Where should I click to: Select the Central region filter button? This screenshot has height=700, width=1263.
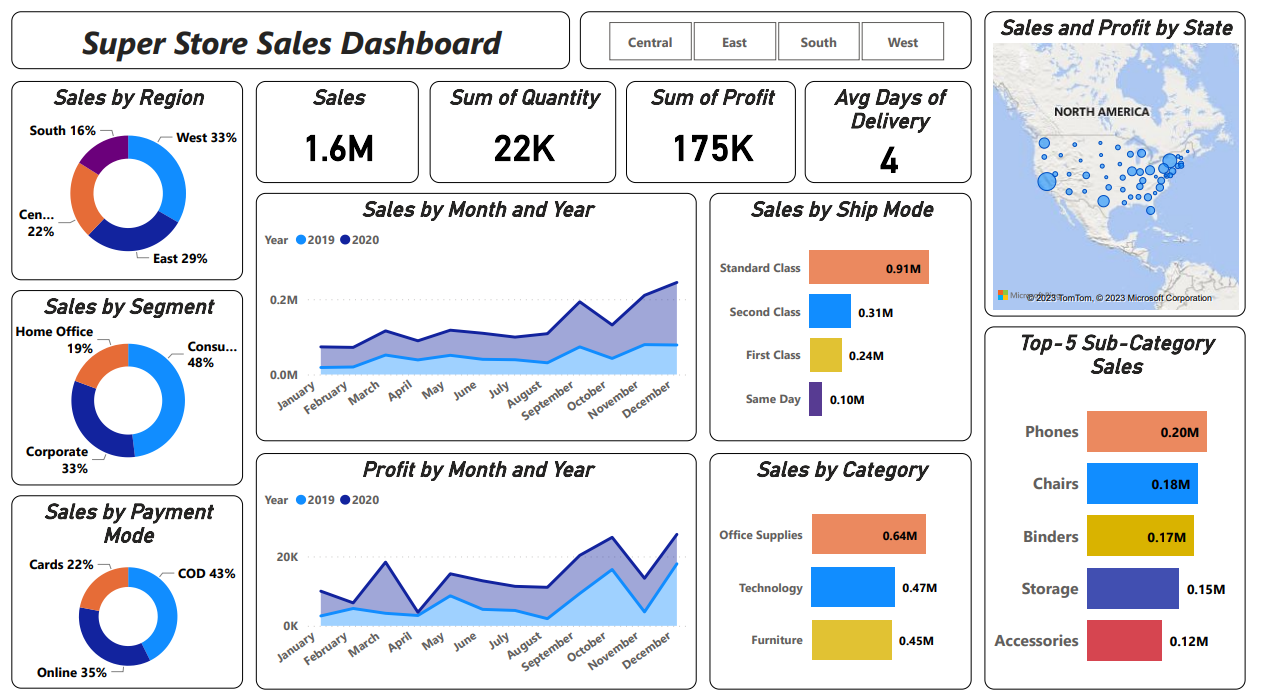pos(650,42)
